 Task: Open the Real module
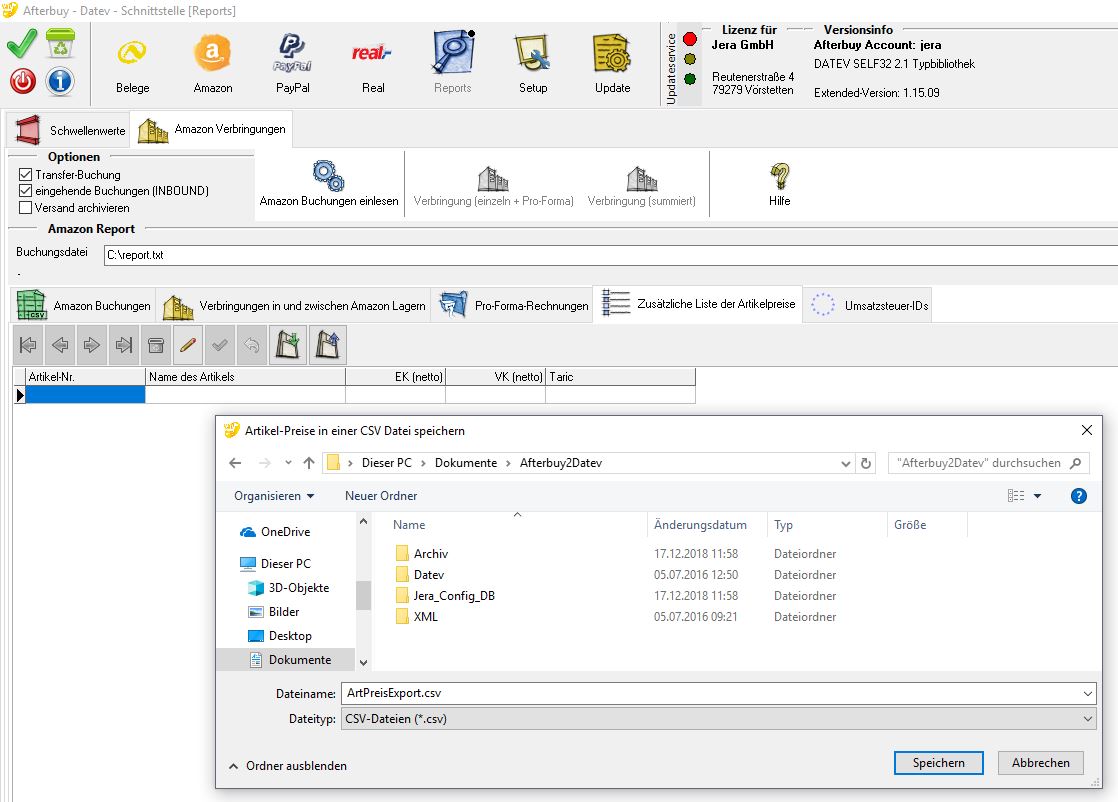point(373,65)
